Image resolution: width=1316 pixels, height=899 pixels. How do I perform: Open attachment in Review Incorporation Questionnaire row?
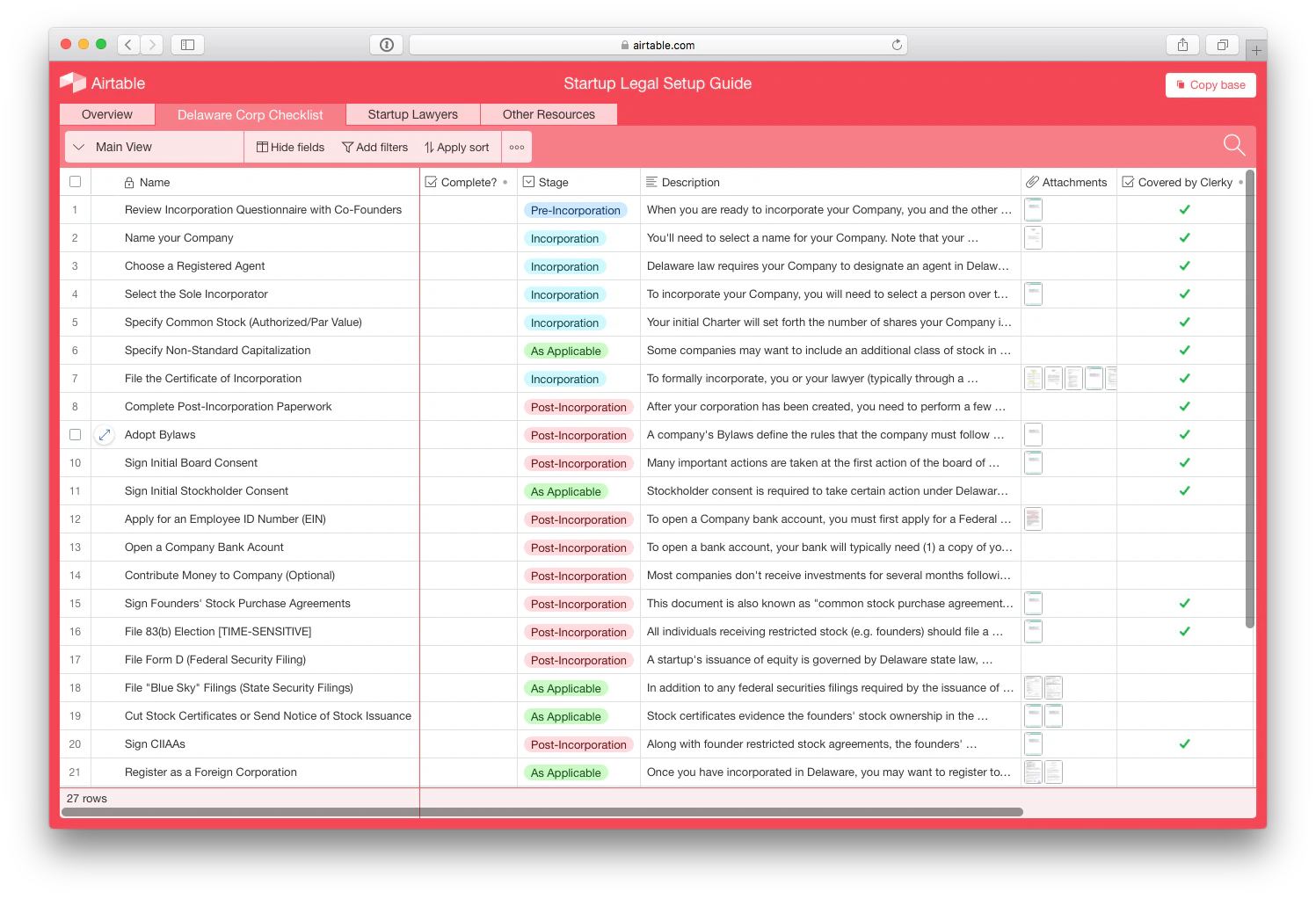1034,209
